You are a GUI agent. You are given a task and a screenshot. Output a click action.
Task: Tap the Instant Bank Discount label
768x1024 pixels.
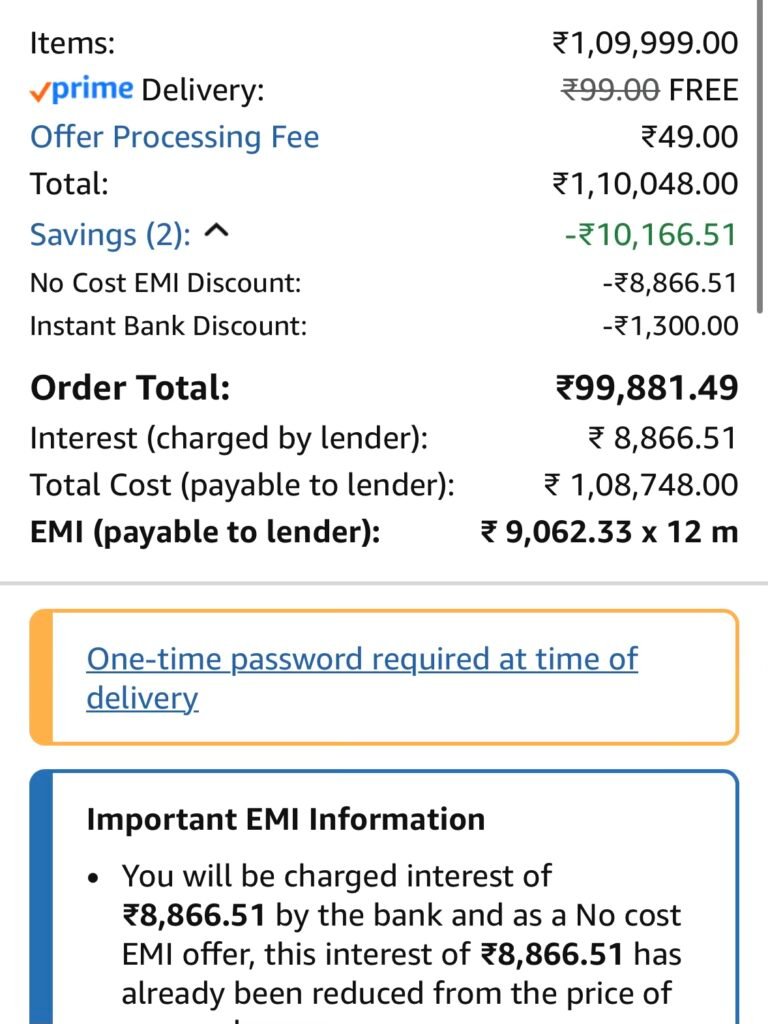click(168, 326)
